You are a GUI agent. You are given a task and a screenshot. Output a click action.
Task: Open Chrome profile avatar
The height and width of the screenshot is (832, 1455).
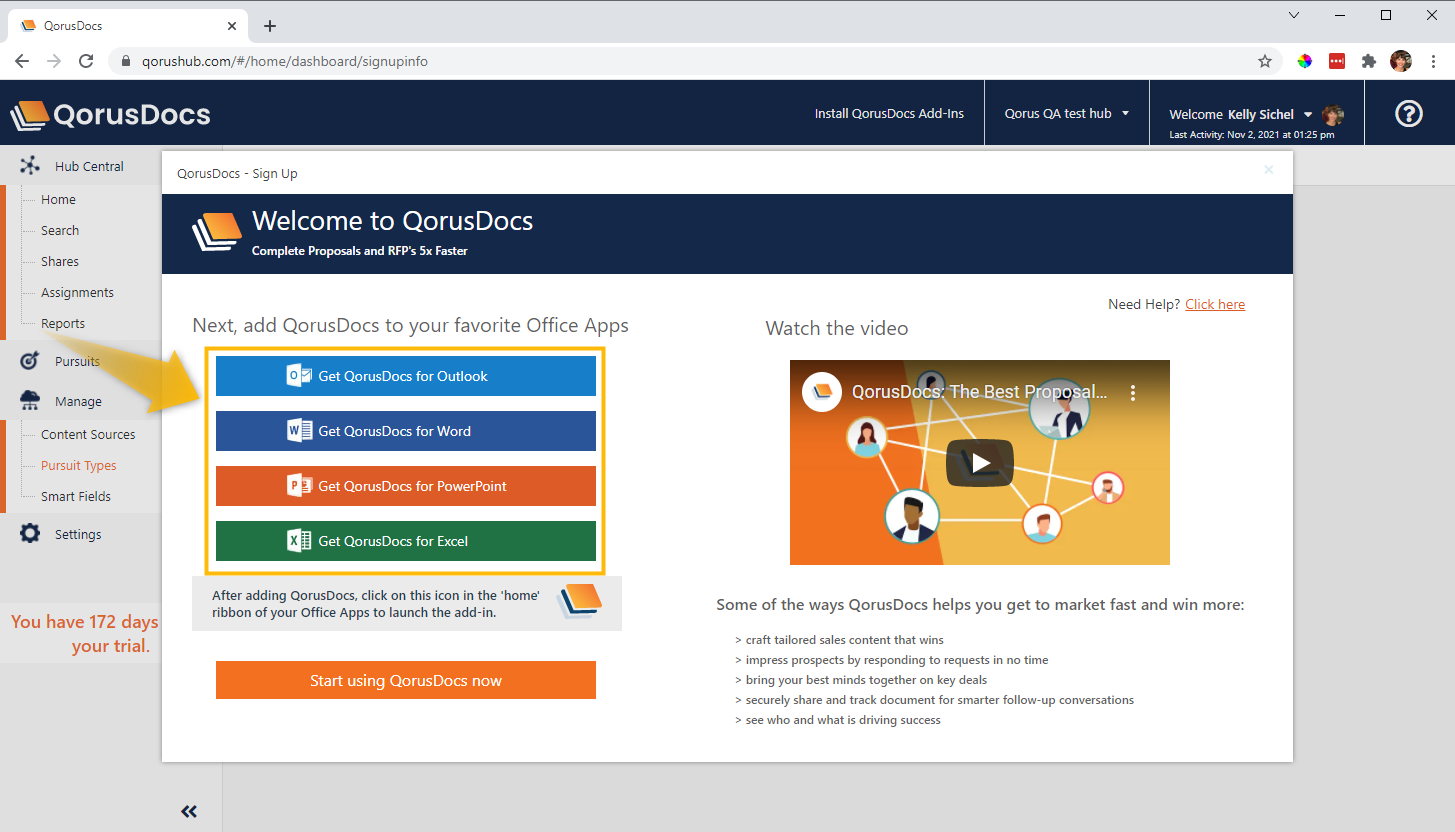click(1401, 61)
